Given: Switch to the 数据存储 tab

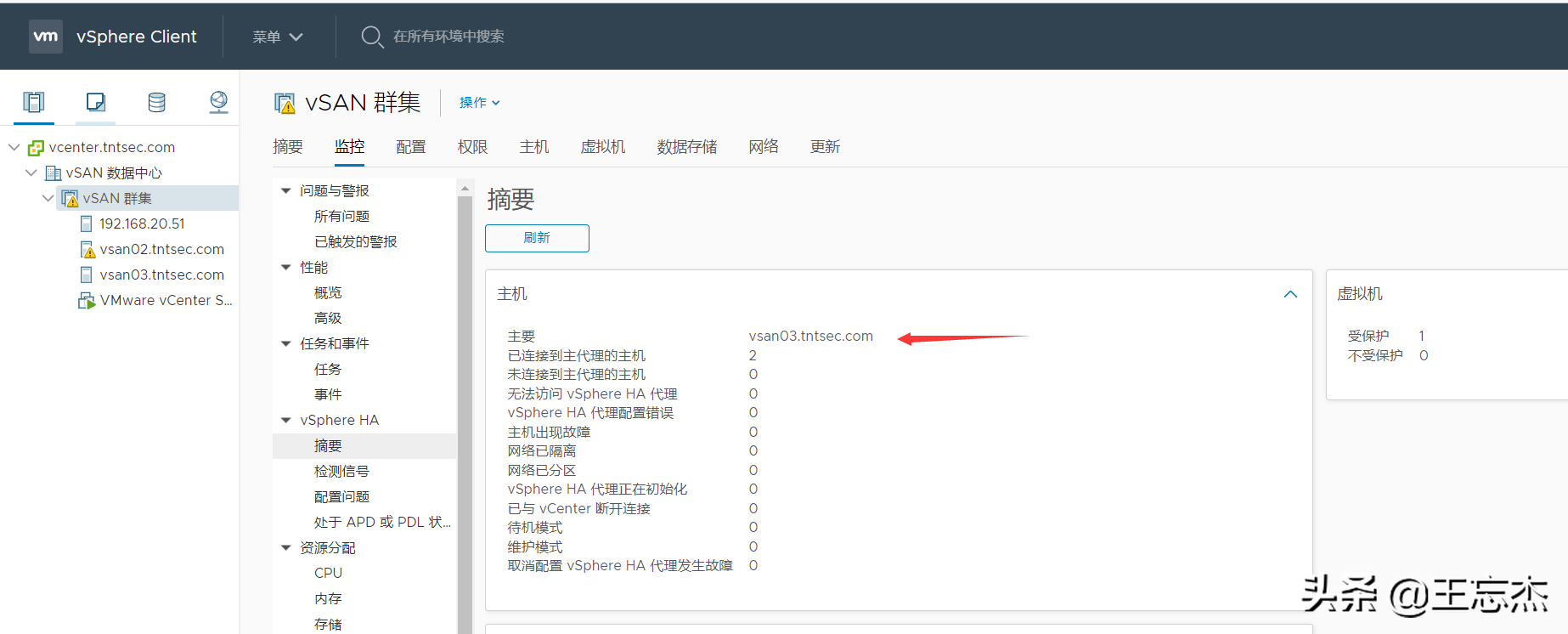Looking at the screenshot, I should (x=687, y=147).
